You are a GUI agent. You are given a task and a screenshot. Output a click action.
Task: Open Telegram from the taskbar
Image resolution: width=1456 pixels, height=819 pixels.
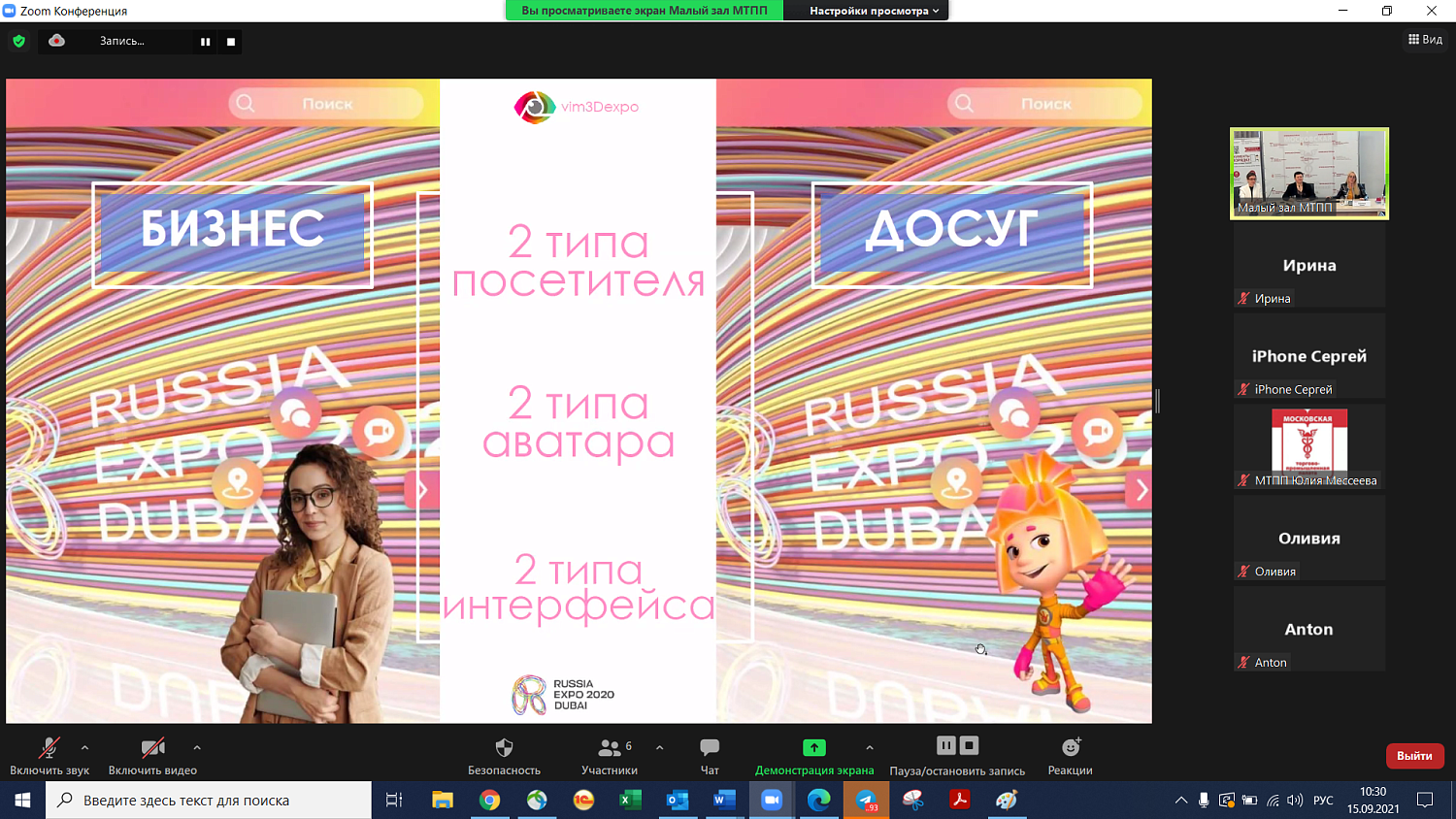pos(865,801)
